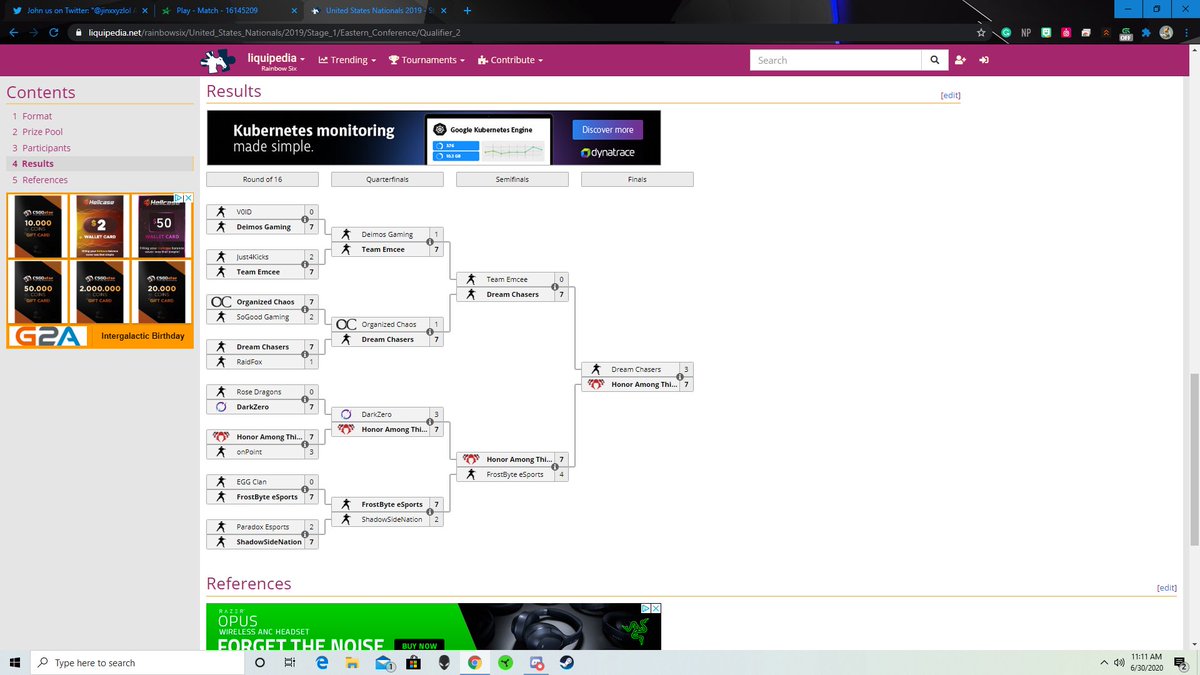1200x675 pixels.
Task: Open the clock showing 11:11 AM
Action: [x=1146, y=662]
